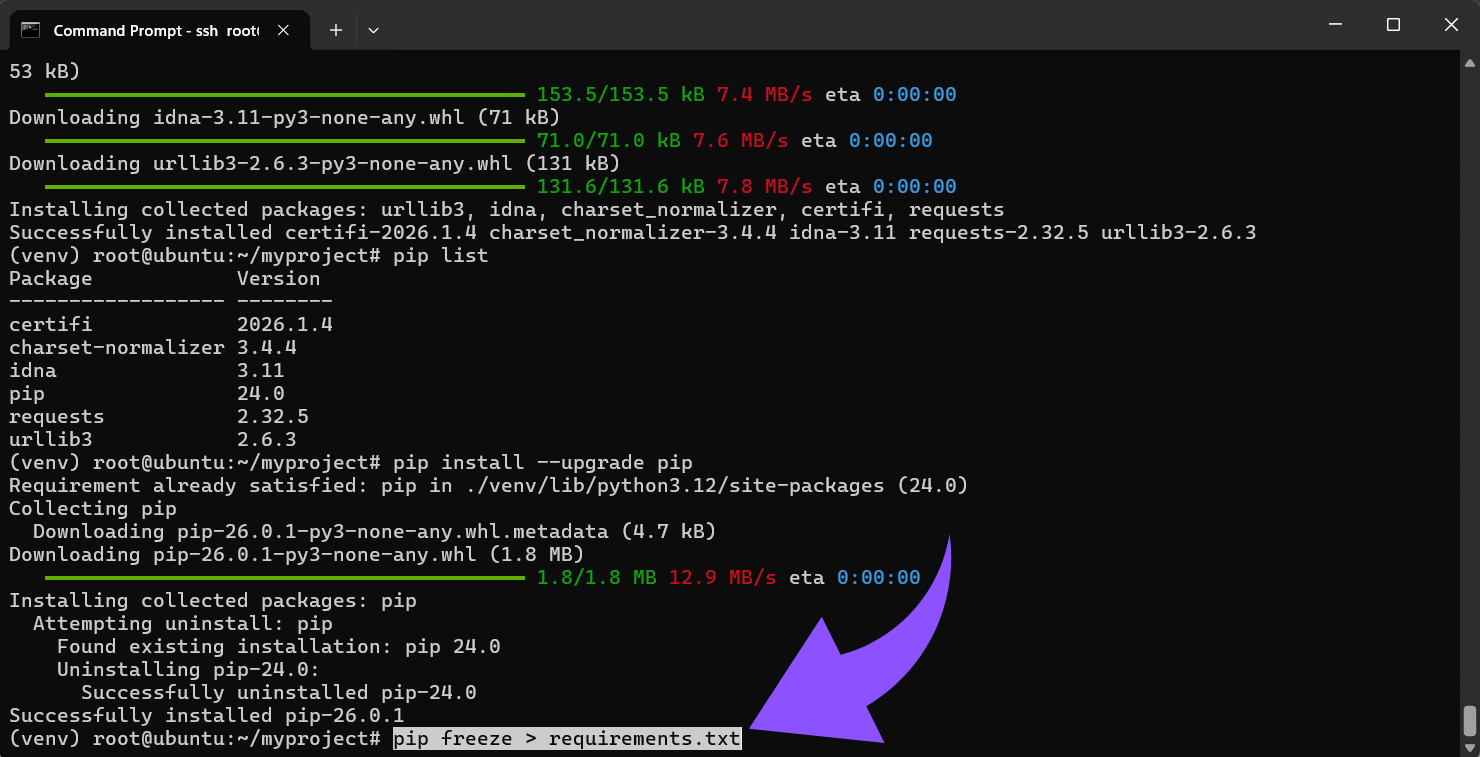Image resolution: width=1480 pixels, height=757 pixels.
Task: Close the terminal window
Action: [x=1451, y=25]
